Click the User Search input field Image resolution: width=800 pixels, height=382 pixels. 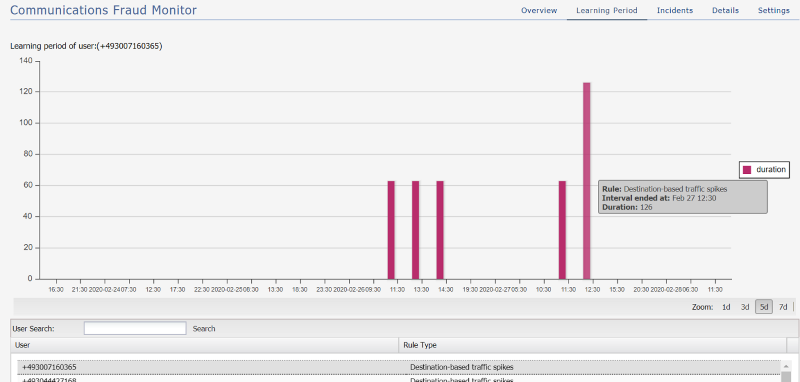(135, 328)
